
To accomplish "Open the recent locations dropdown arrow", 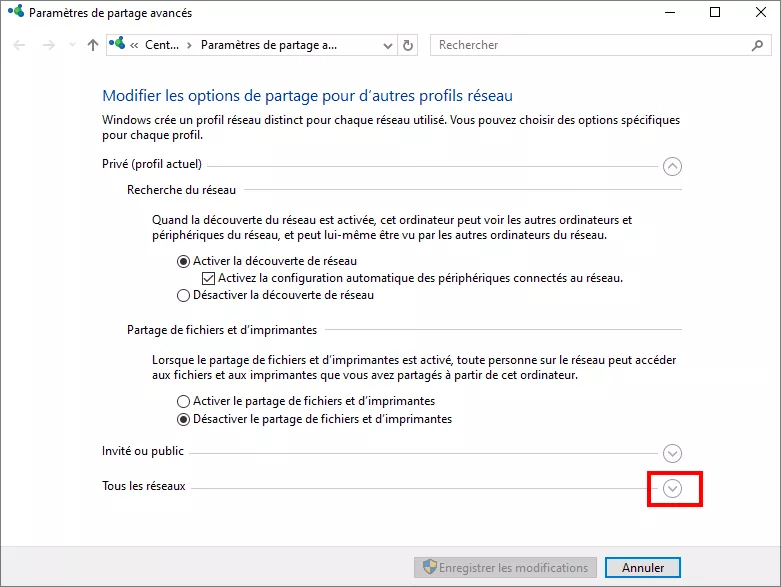I will coord(71,45).
